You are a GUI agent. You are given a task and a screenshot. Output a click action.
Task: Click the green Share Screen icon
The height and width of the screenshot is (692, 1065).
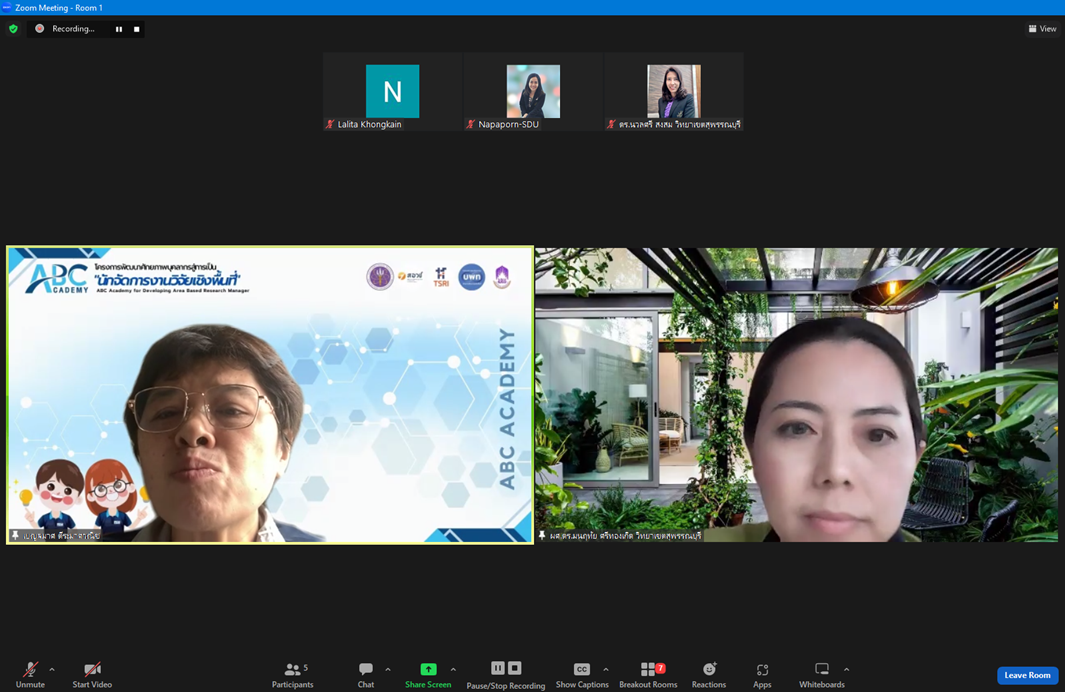point(428,670)
